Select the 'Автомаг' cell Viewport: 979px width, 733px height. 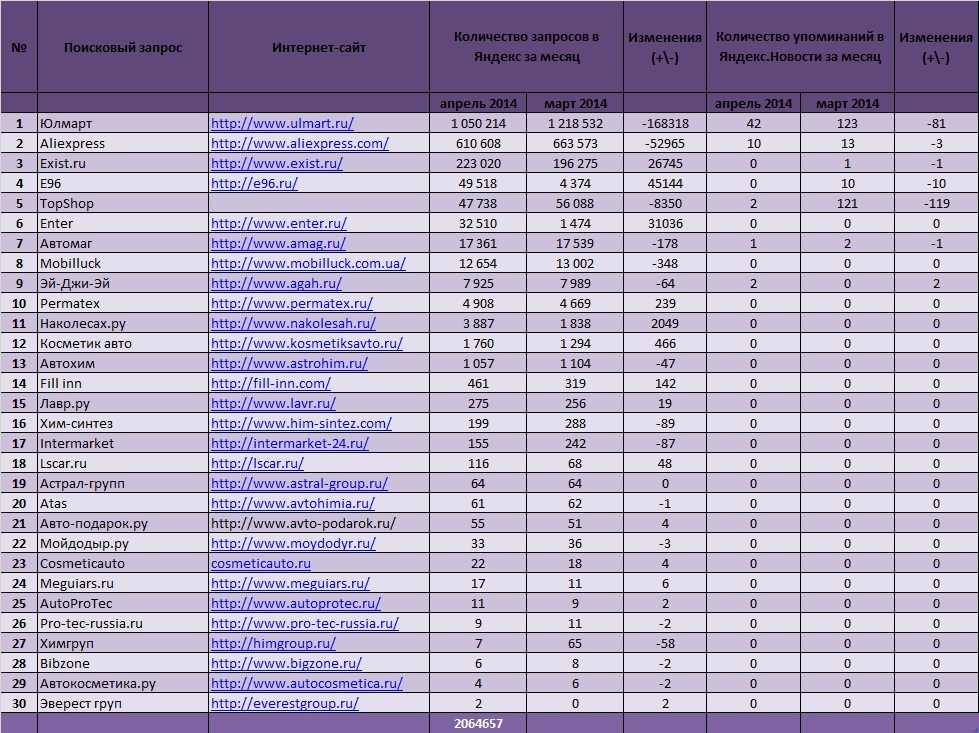(x=123, y=244)
